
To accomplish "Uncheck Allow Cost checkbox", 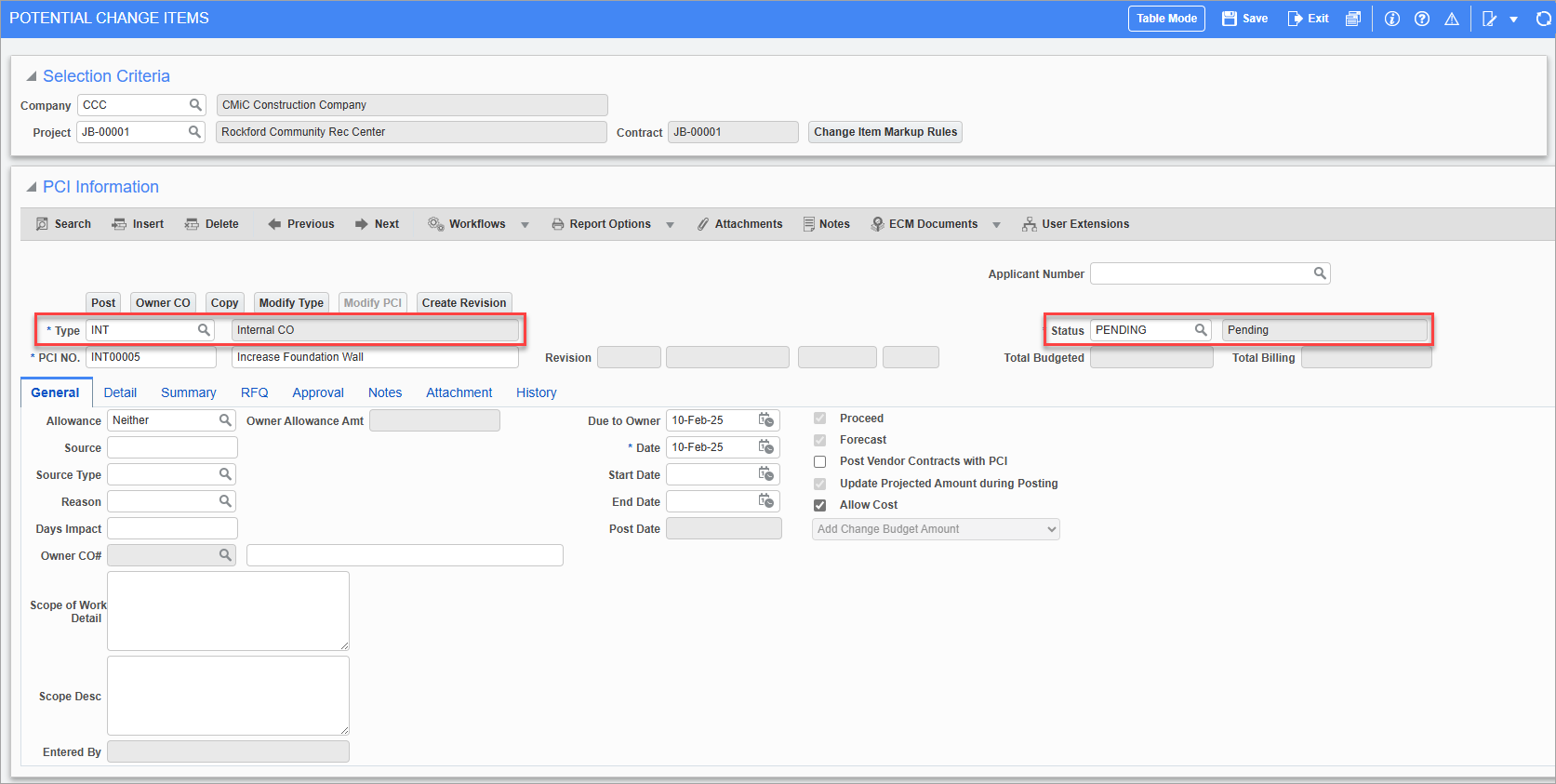I will (x=820, y=505).
